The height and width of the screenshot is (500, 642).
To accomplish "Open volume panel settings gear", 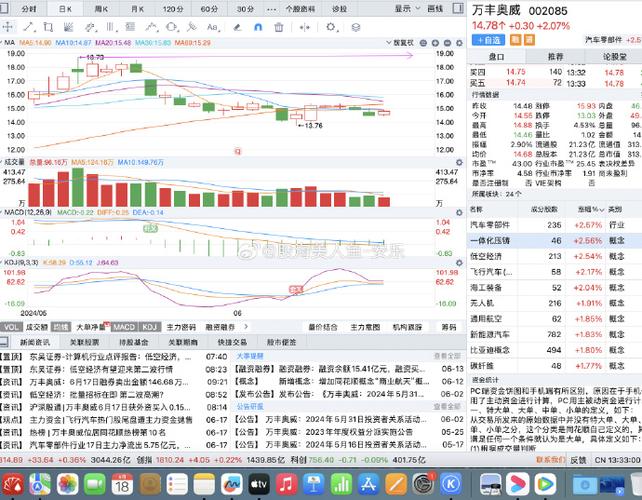I will 459,163.
